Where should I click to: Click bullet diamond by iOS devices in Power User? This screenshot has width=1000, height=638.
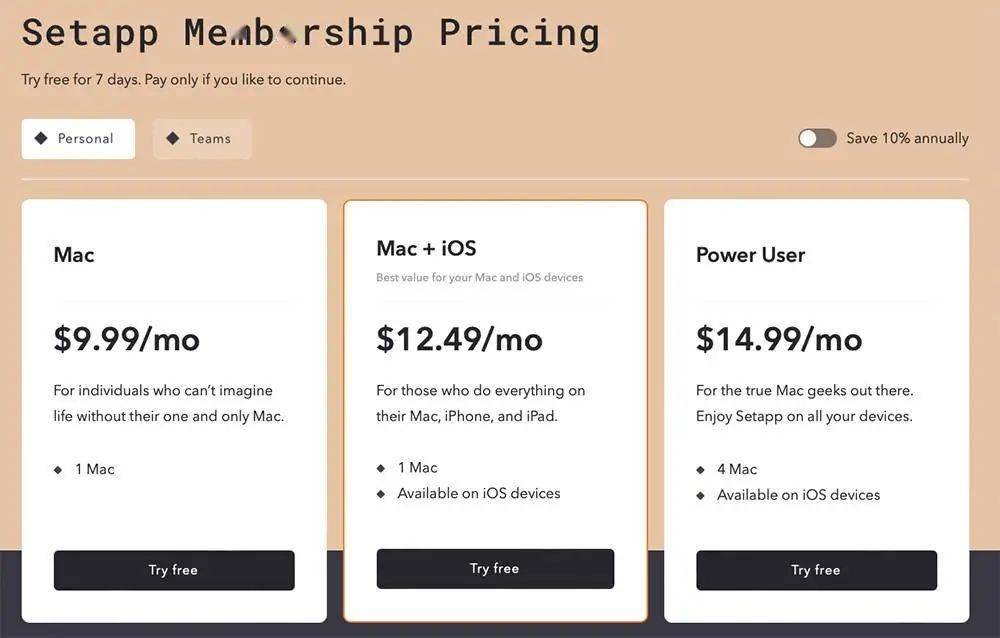(701, 496)
